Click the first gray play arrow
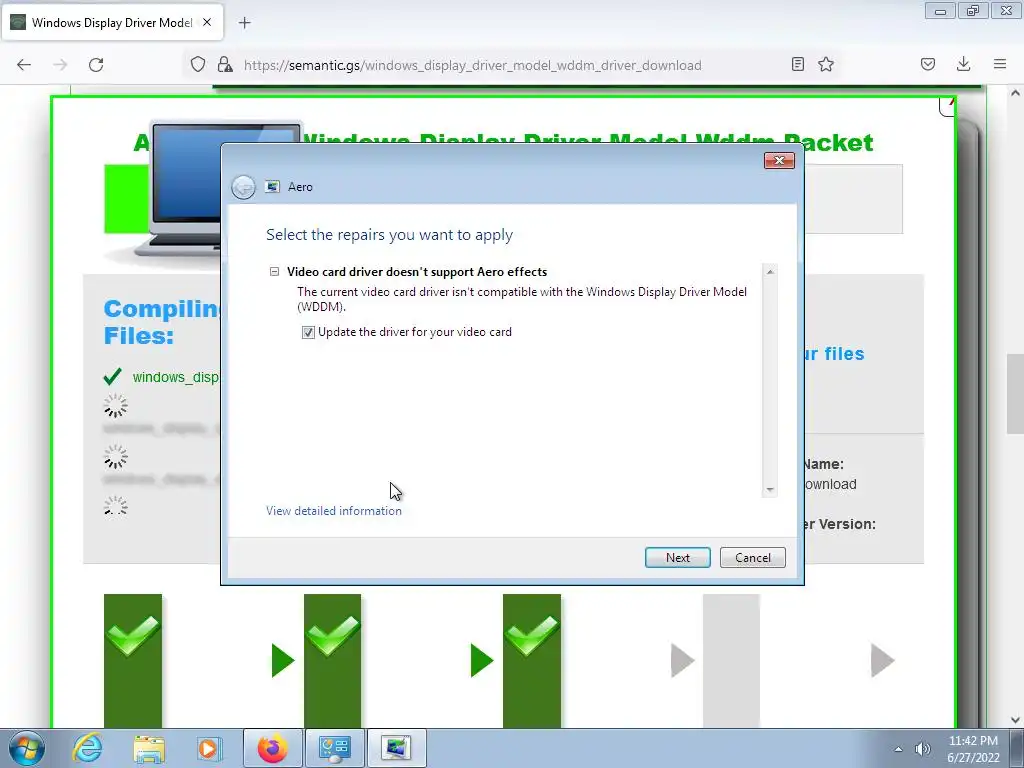 pos(682,660)
